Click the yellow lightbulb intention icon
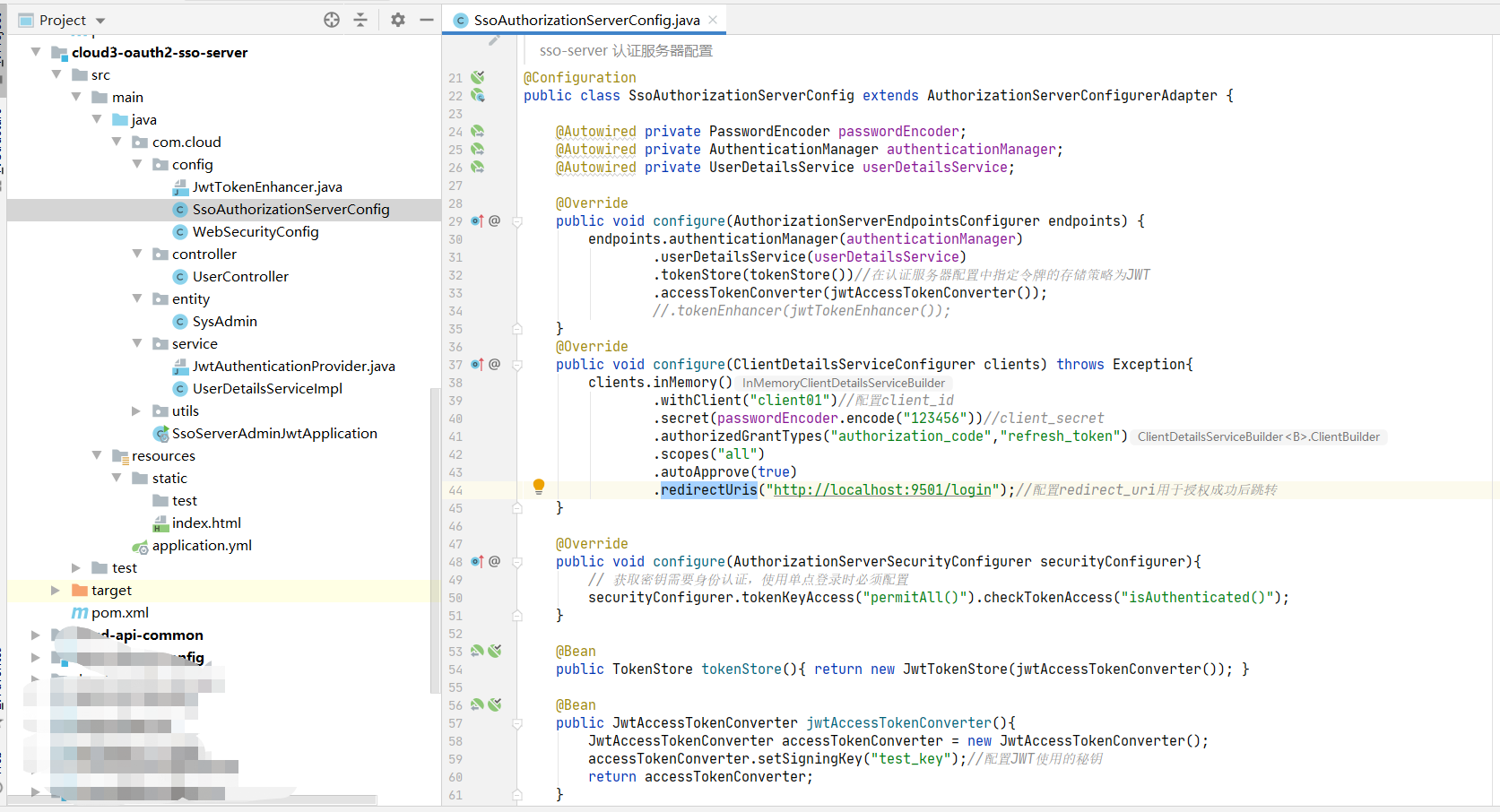Viewport: 1500px width, 812px height. [539, 487]
